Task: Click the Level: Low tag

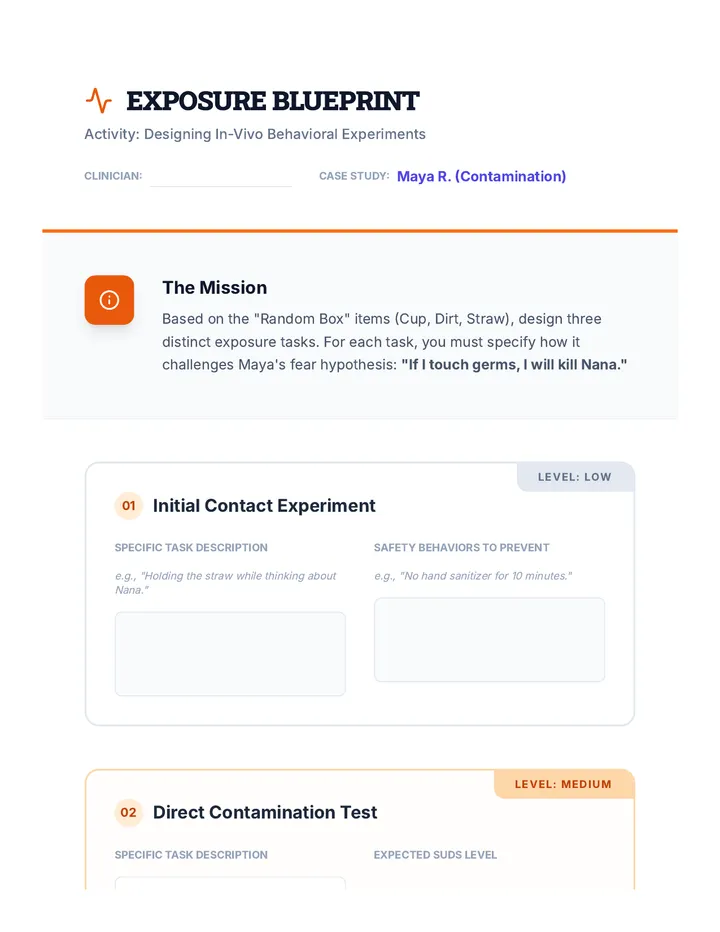Action: tap(575, 477)
